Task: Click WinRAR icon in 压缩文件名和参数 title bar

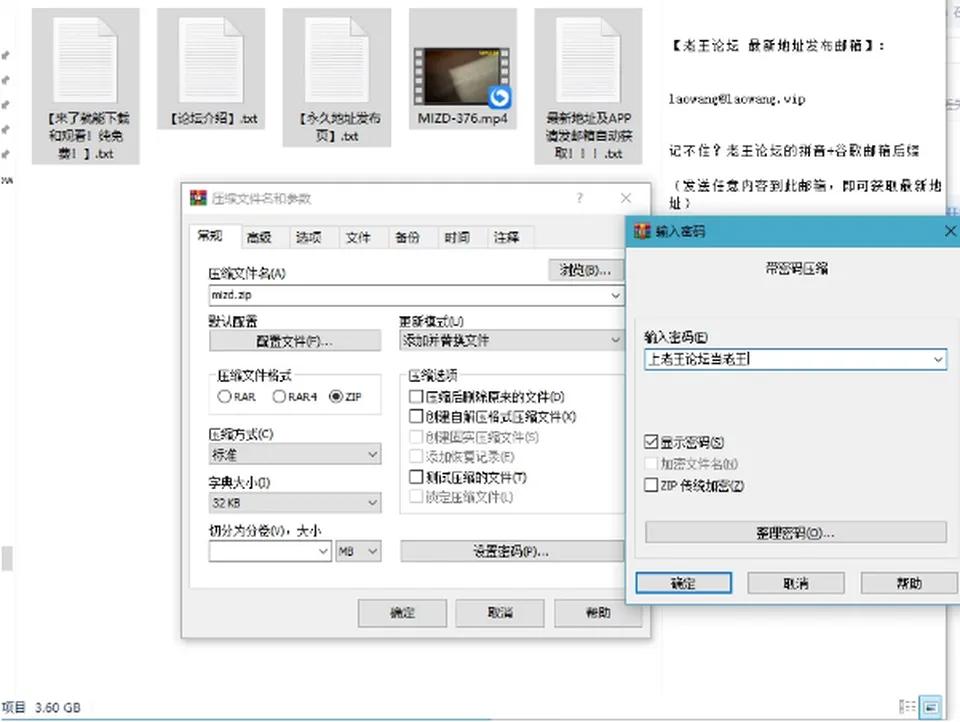Action: (x=198, y=198)
